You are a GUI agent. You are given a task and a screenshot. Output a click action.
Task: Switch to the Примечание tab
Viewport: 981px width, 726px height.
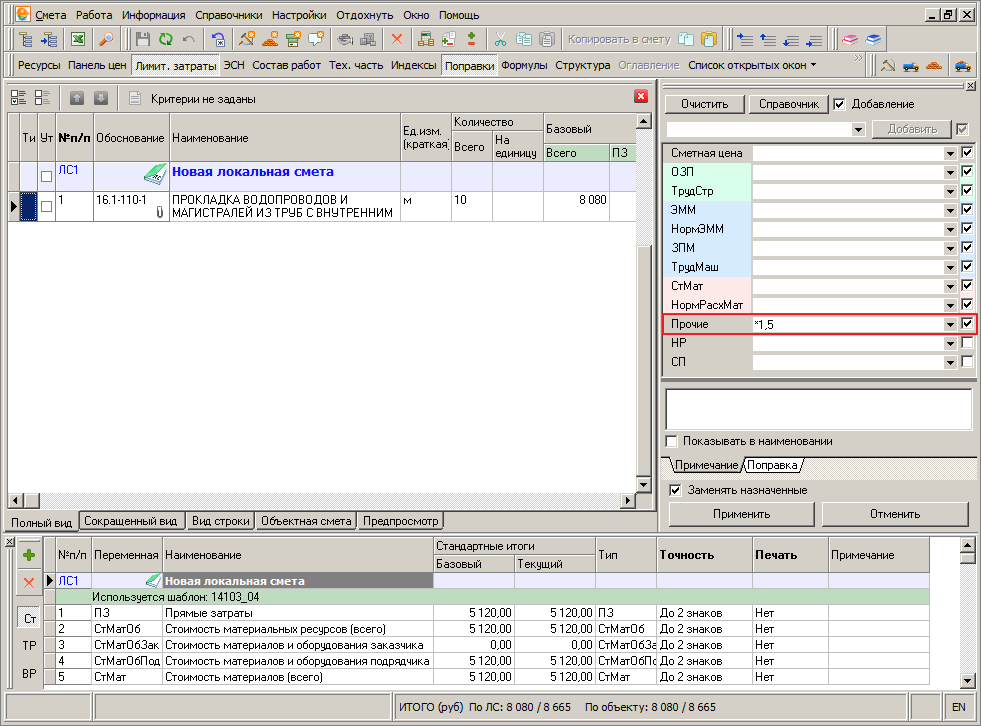(706, 465)
